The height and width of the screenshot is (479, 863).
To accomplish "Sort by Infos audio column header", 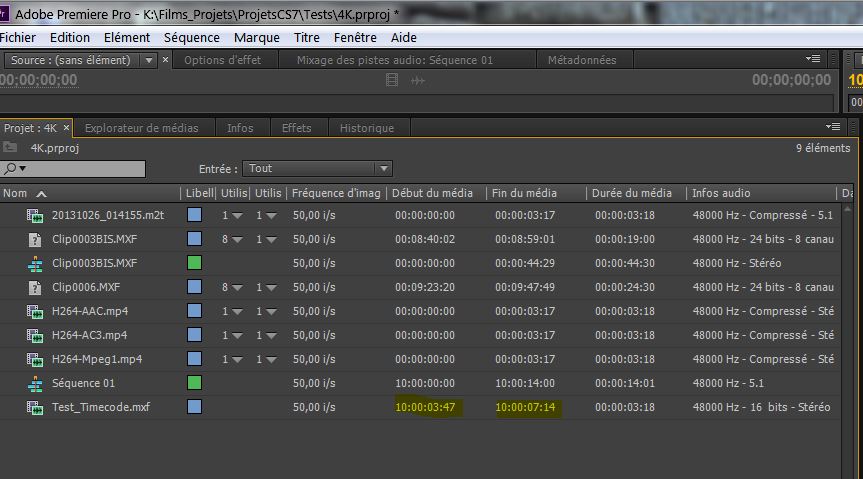I will [721, 193].
